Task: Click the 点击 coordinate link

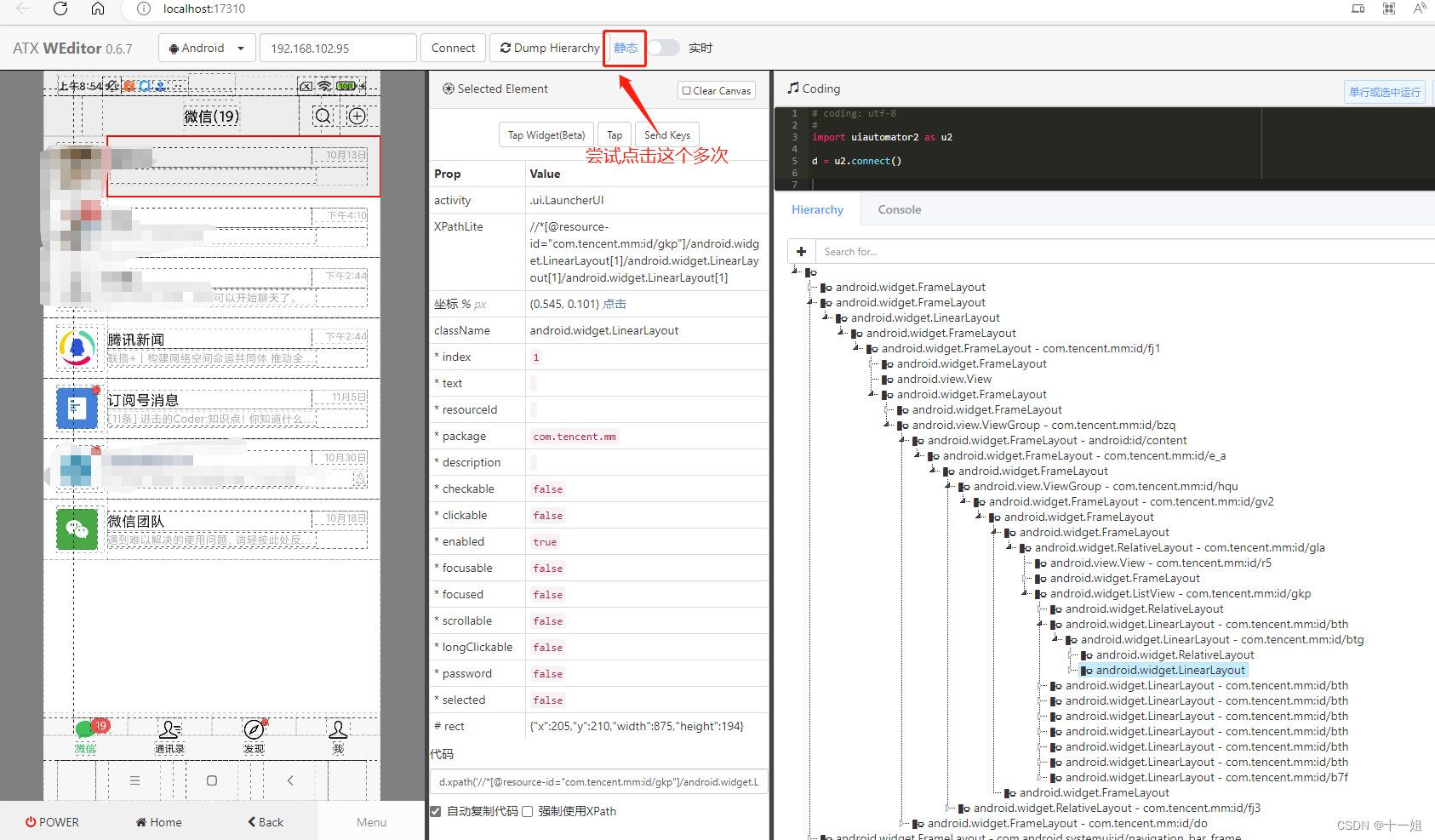Action: point(615,304)
